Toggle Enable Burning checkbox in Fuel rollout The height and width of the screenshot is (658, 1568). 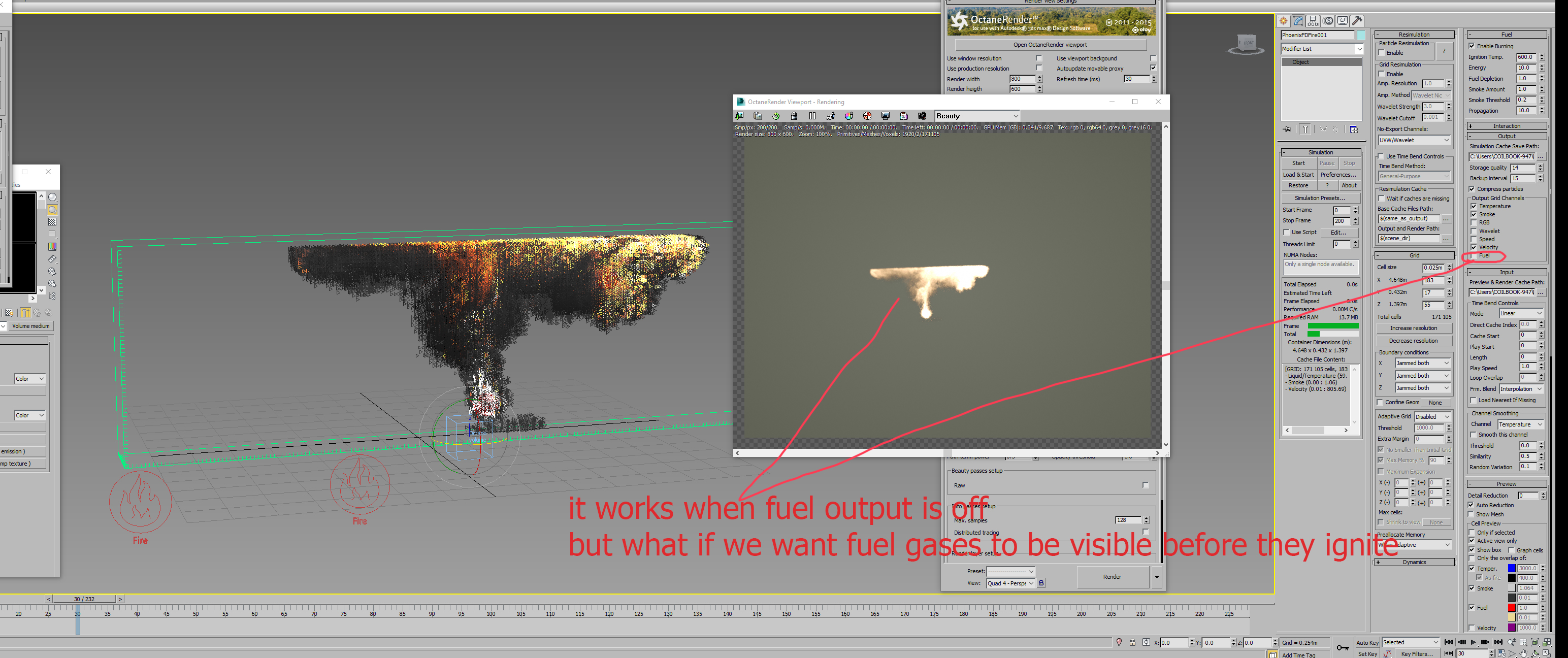click(x=1471, y=46)
